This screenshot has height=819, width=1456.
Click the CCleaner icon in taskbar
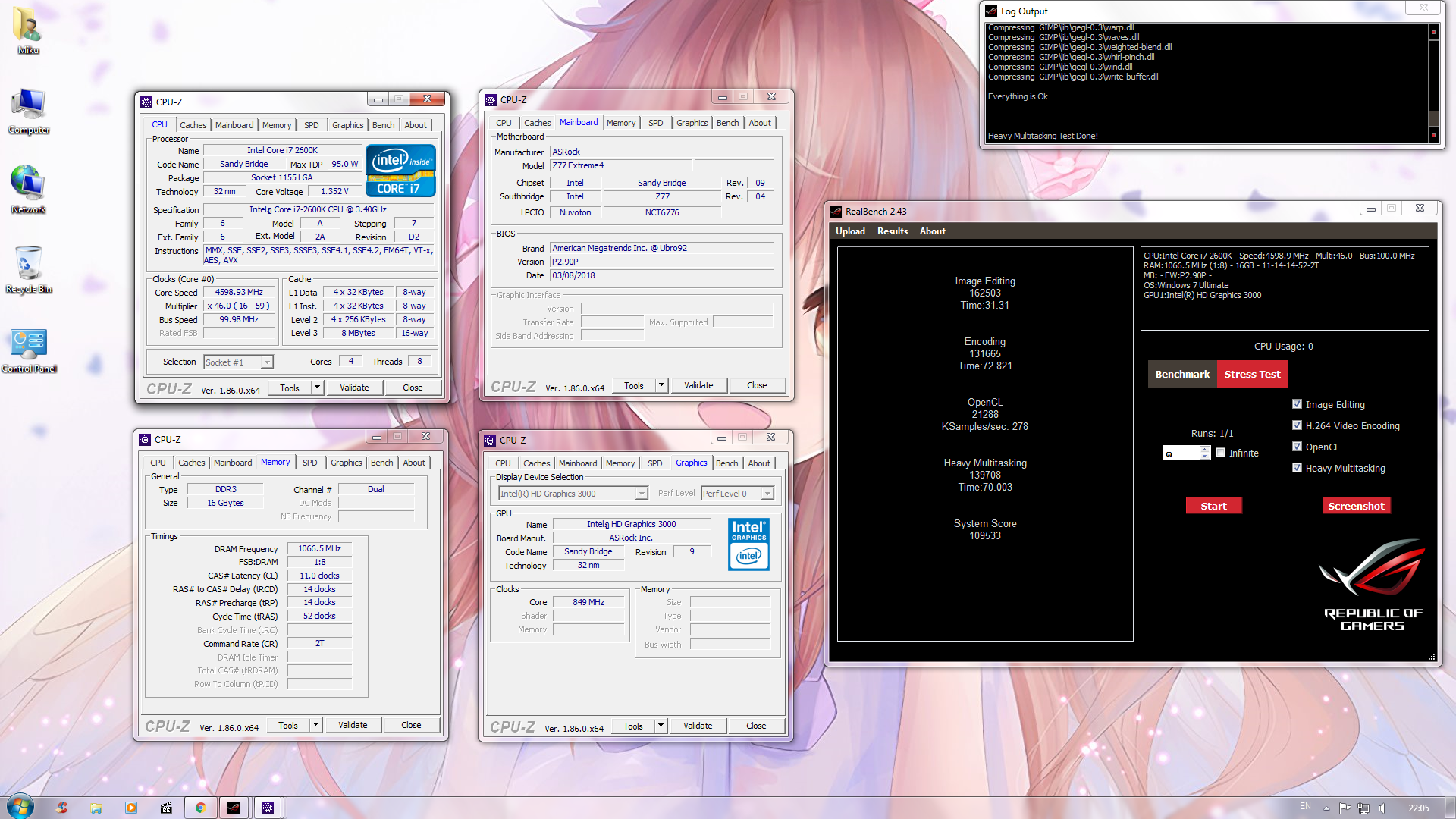pyautogui.click(x=61, y=808)
